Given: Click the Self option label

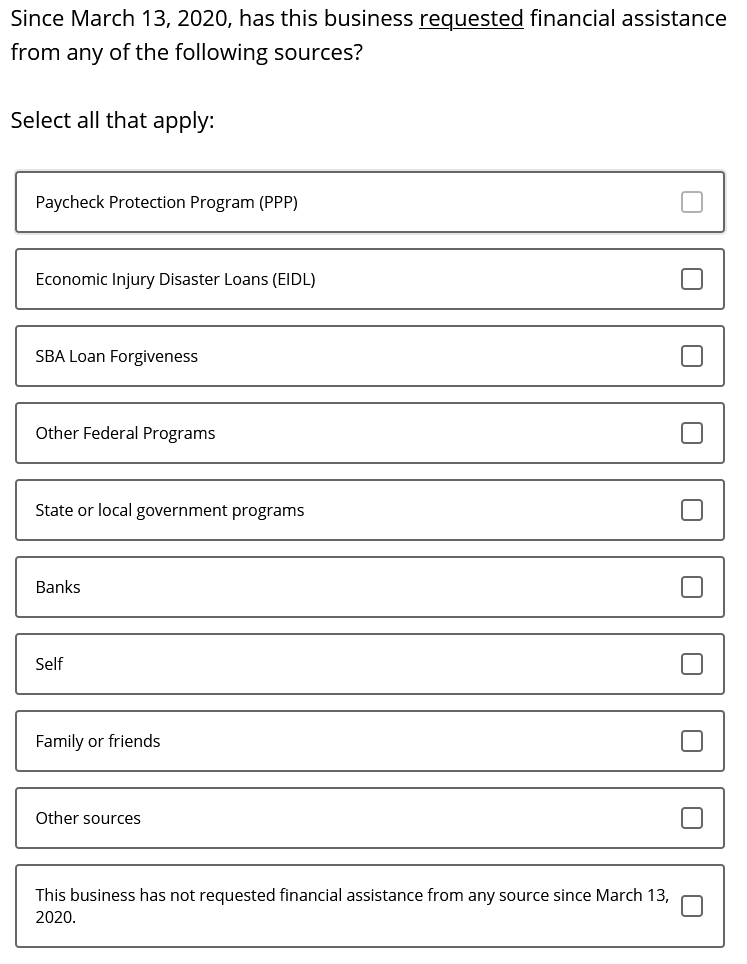Looking at the screenshot, I should tap(49, 664).
